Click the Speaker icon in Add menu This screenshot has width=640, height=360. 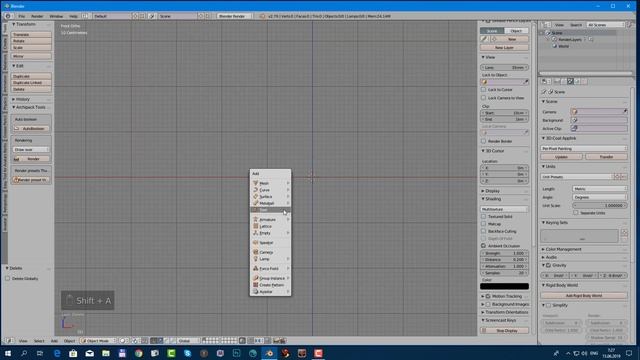tap(256, 242)
